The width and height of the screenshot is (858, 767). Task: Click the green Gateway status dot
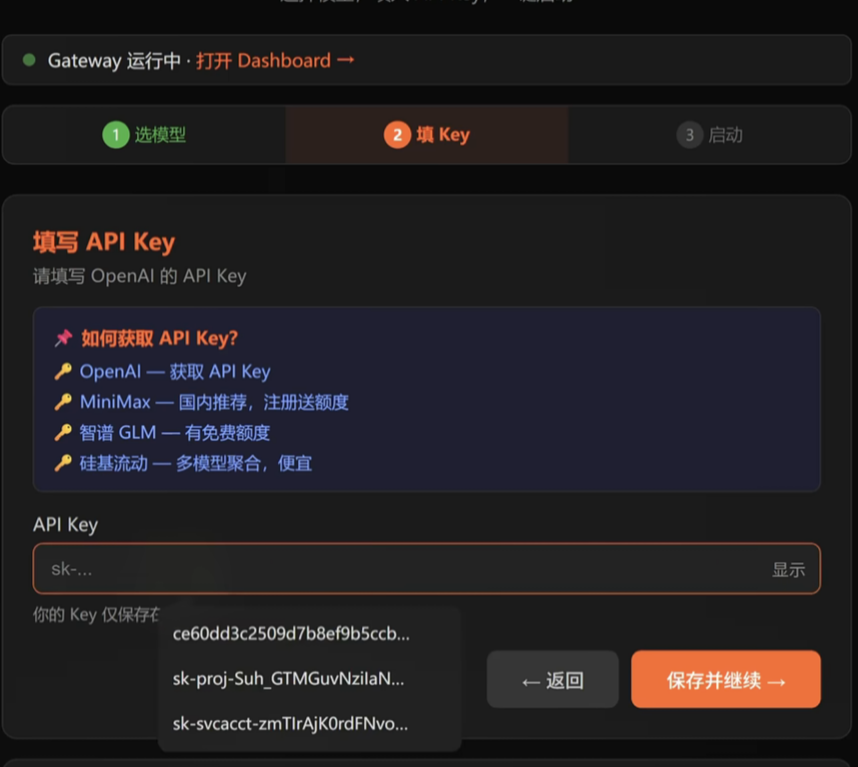(28, 60)
